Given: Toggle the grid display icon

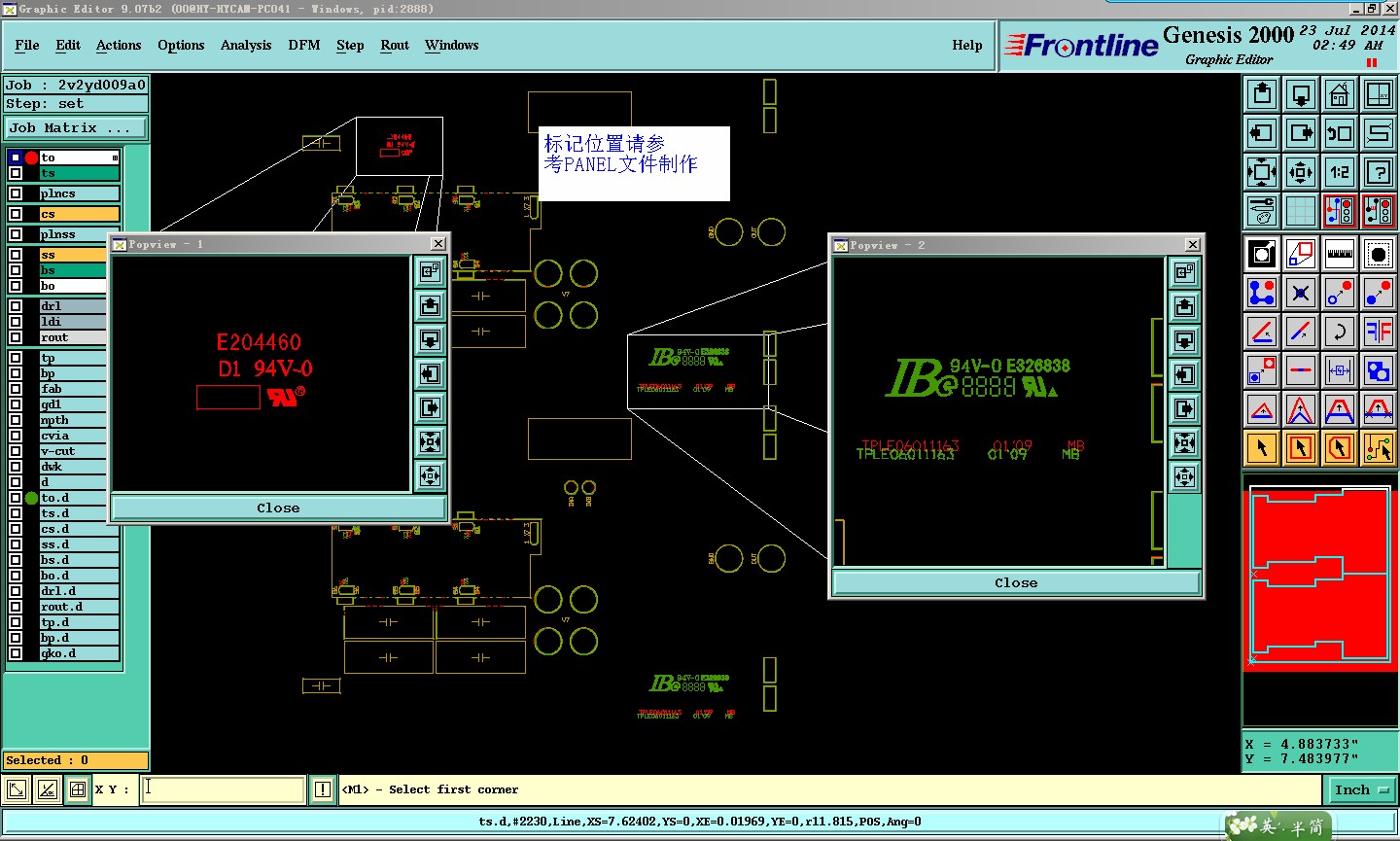Looking at the screenshot, I should tap(1301, 211).
